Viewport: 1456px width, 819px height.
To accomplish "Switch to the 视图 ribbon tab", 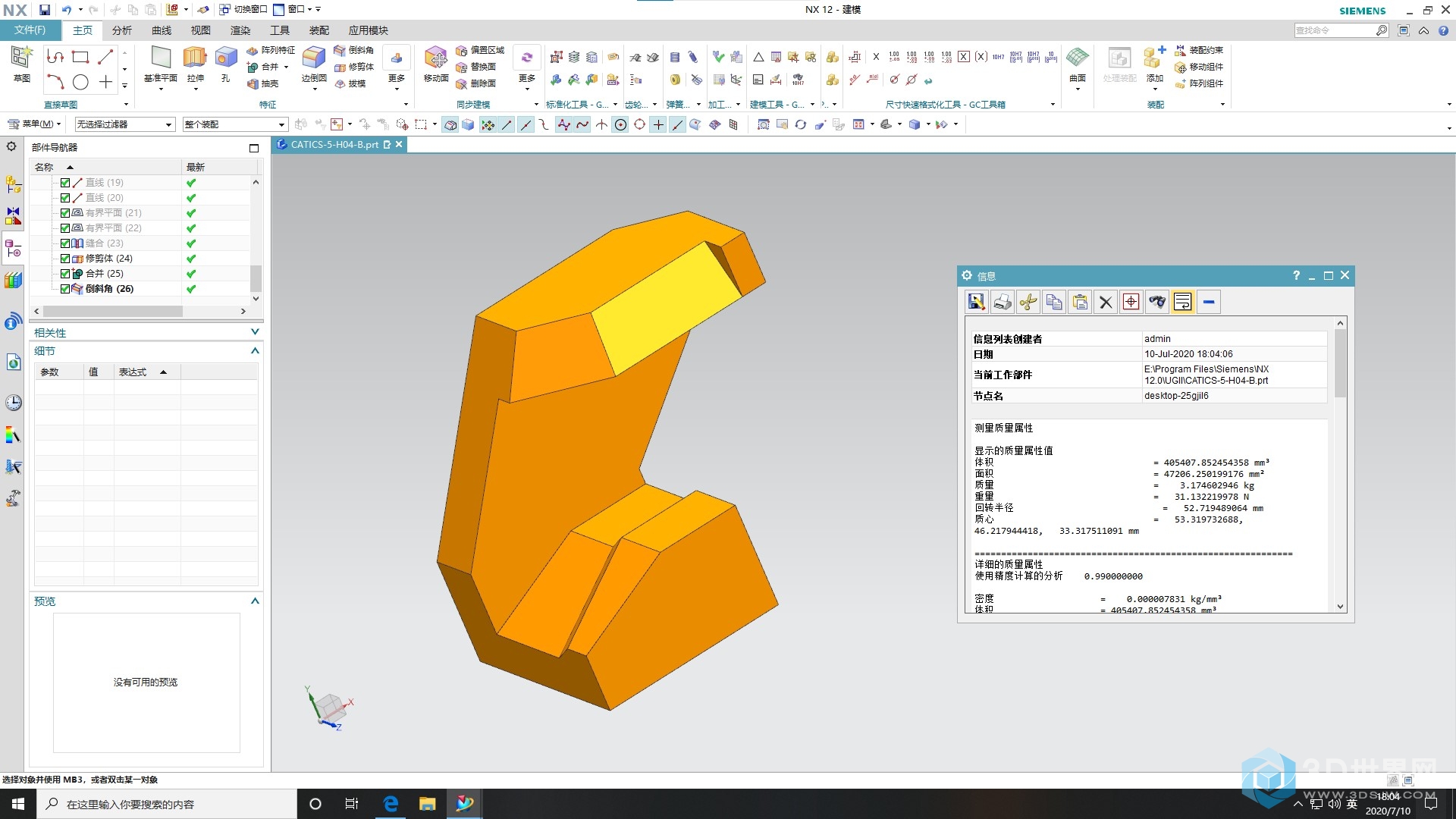I will (201, 30).
